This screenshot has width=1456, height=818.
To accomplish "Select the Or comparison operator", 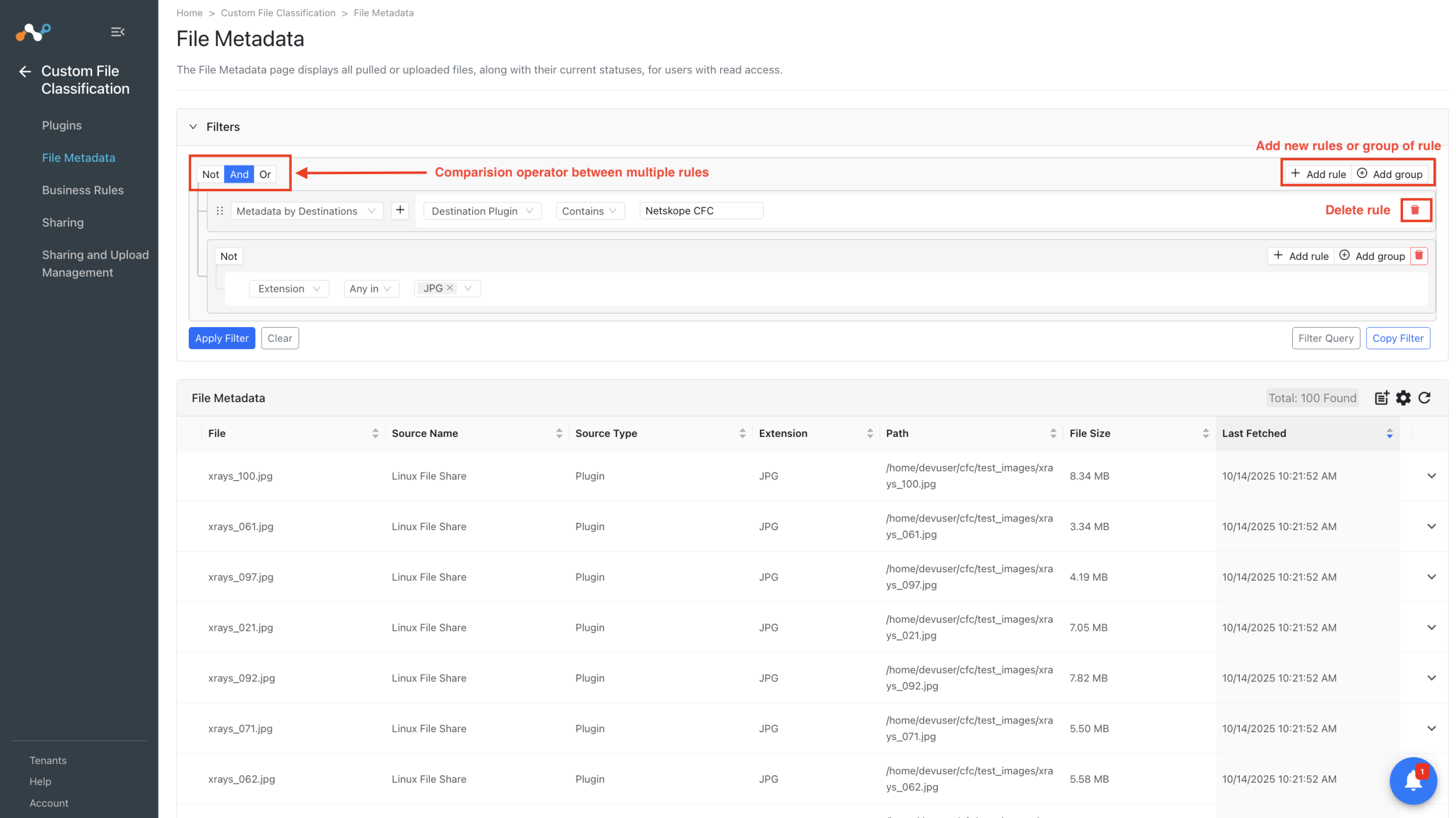I will [265, 175].
